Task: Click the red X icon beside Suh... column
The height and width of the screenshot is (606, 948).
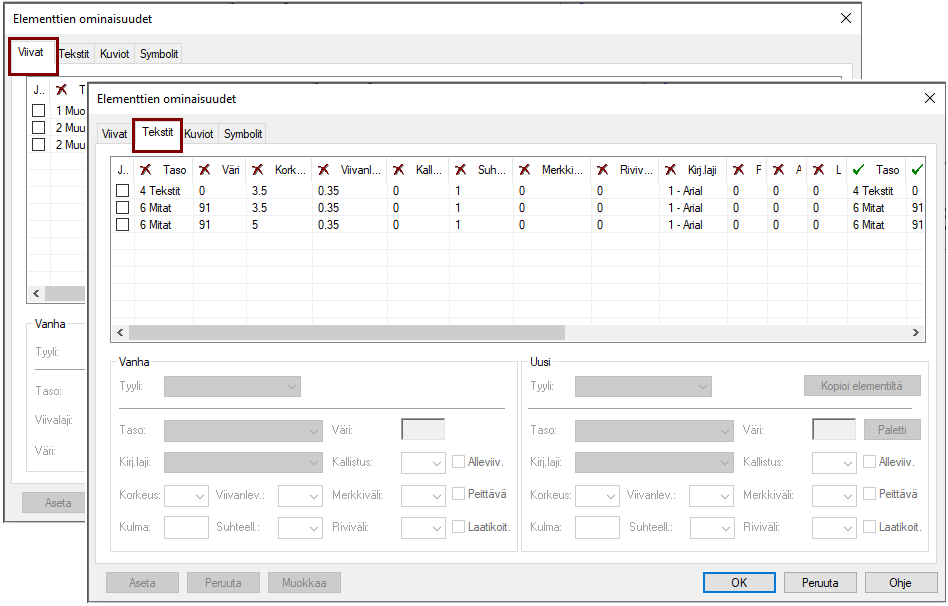Action: pos(461,171)
